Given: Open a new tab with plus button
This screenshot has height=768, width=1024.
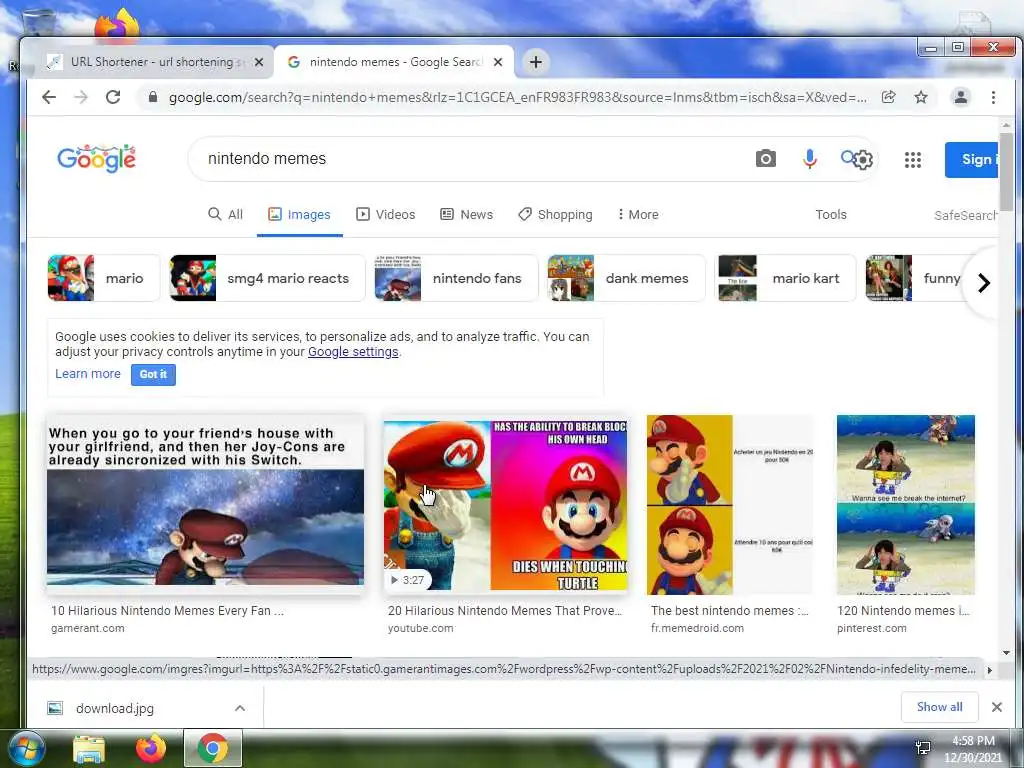Looking at the screenshot, I should point(536,62).
